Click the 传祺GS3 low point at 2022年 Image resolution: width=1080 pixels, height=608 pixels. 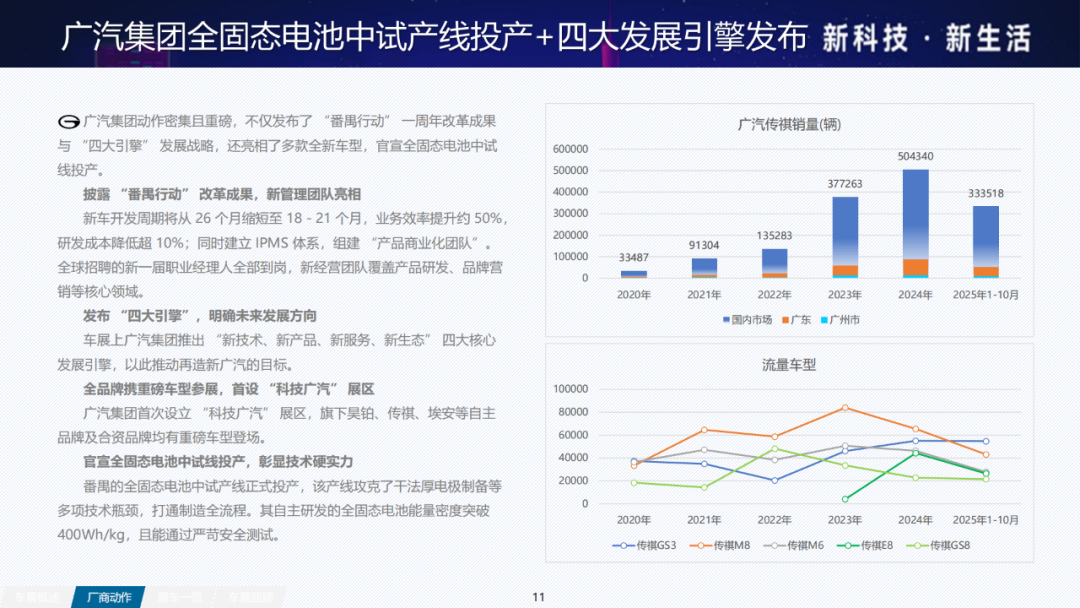pos(775,481)
